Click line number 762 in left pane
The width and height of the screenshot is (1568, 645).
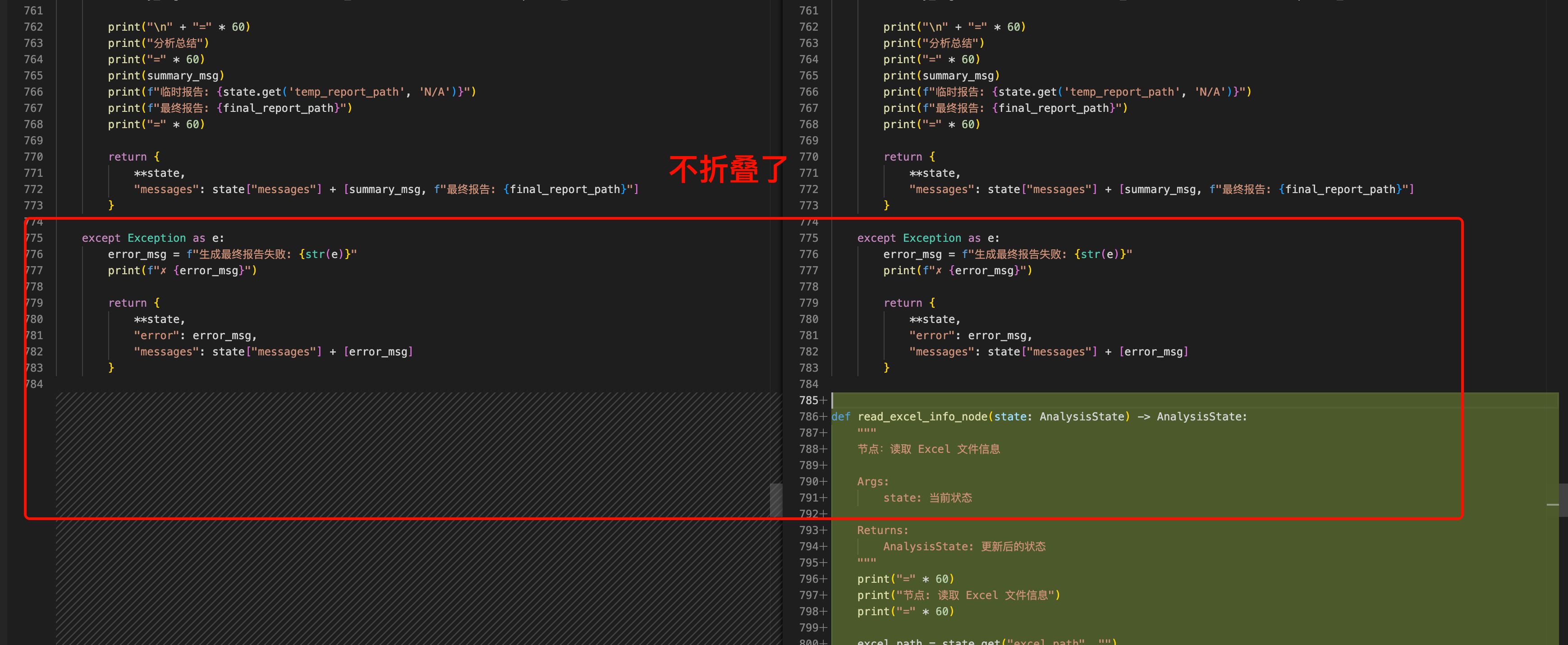point(33,27)
